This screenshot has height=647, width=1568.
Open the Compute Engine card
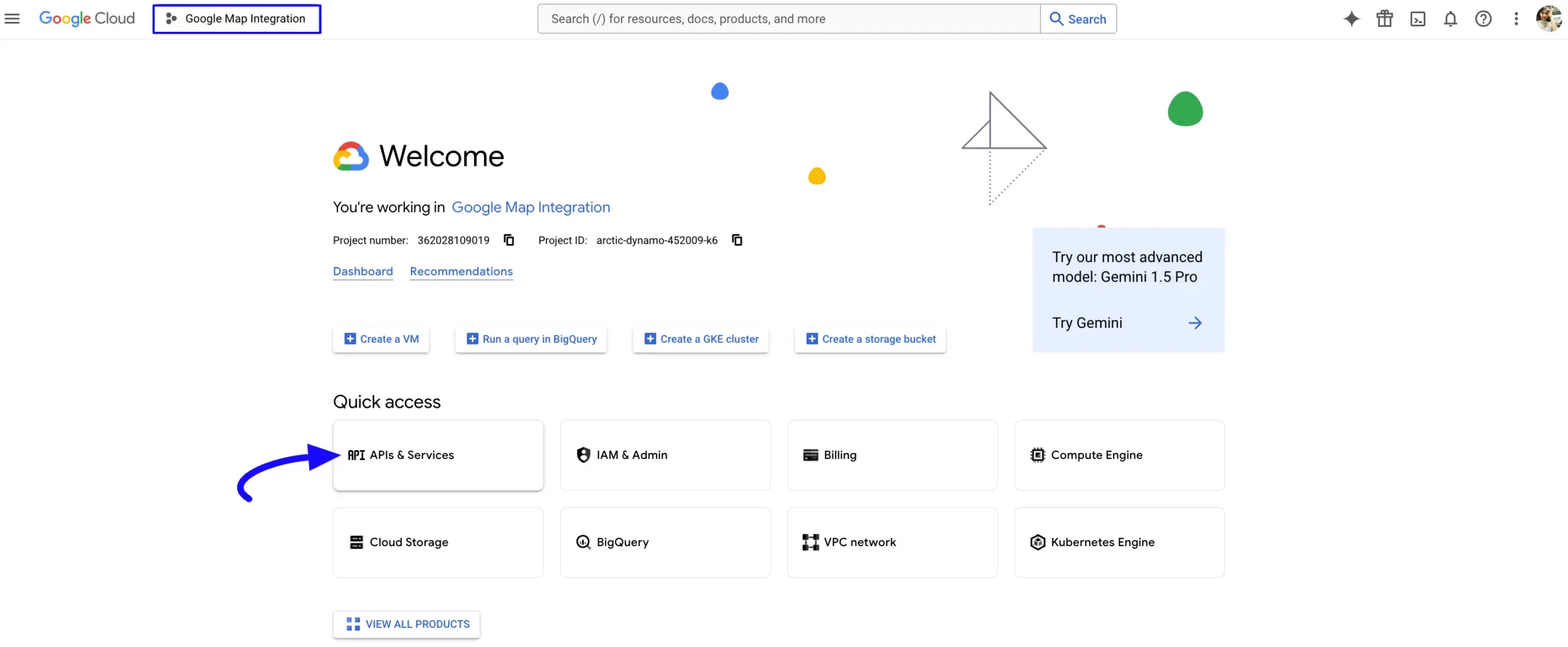[1120, 455]
